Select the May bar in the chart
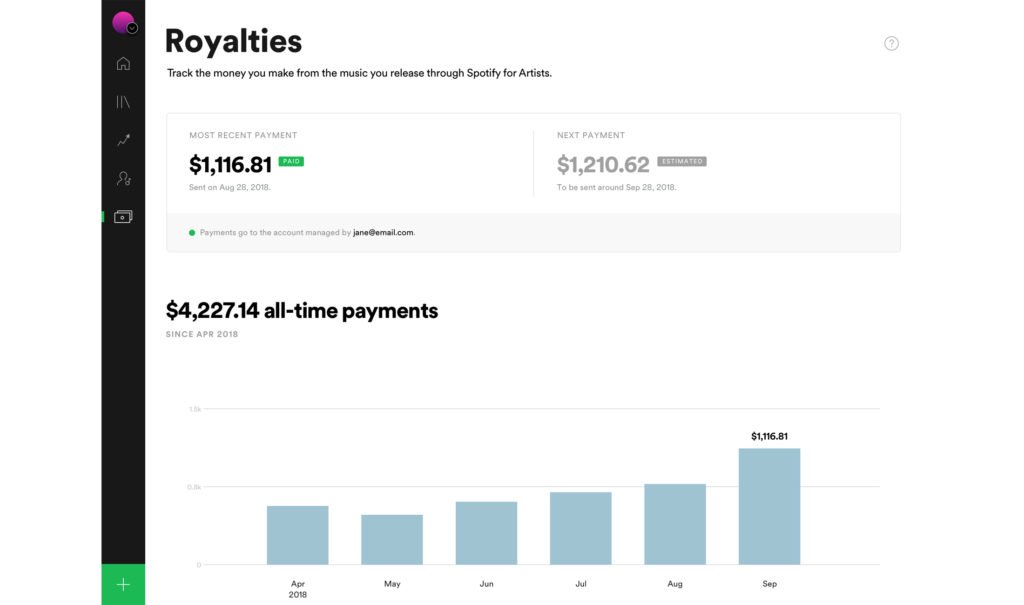The width and height of the screenshot is (1024, 605). click(x=392, y=540)
